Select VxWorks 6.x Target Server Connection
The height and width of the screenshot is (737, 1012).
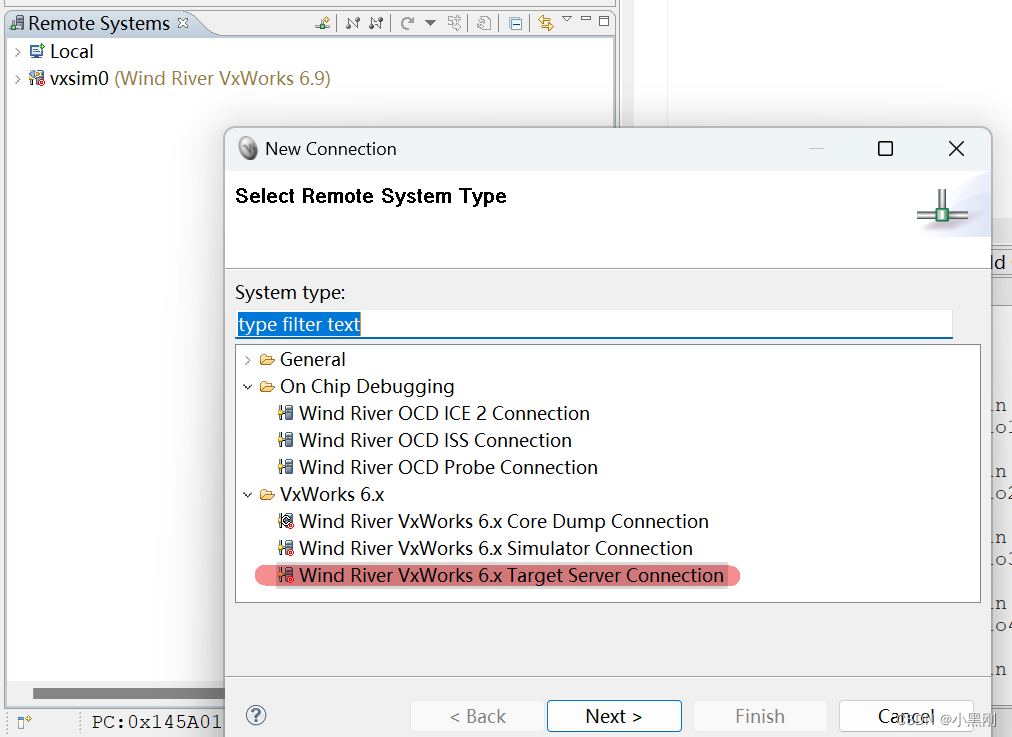[511, 576]
